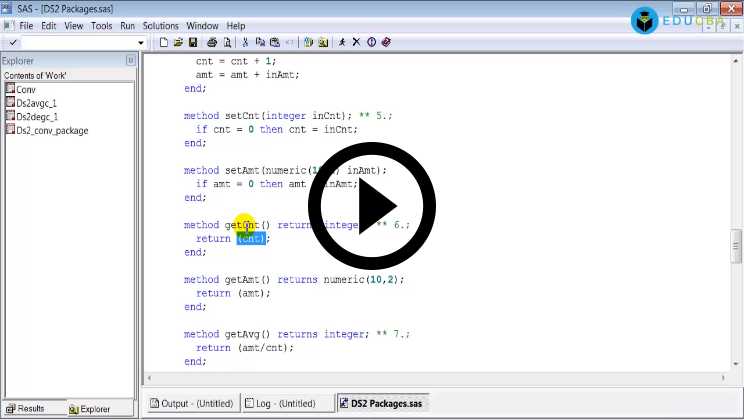Image resolution: width=744 pixels, height=420 pixels.
Task: Click the Save disk toolbar icon
Action: point(192,43)
